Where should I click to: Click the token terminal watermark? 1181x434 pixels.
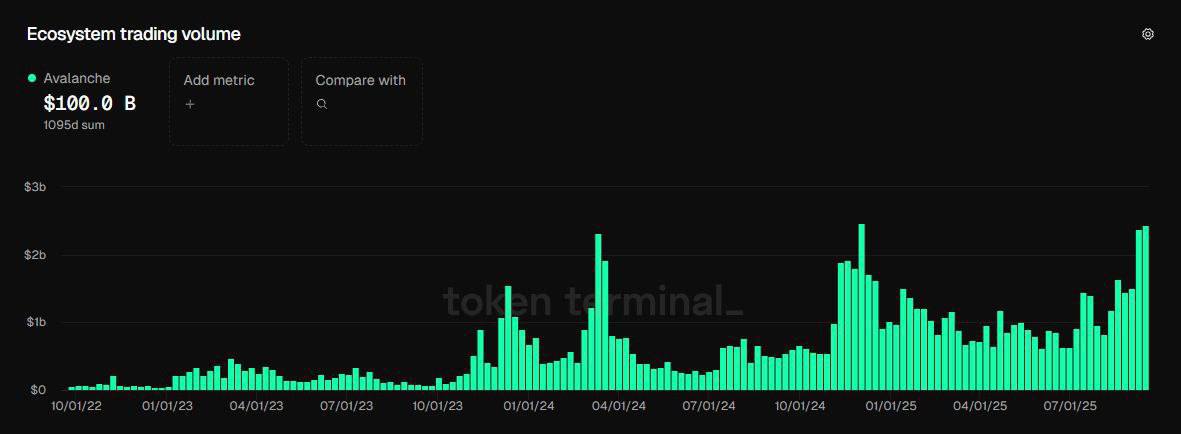tap(593, 300)
